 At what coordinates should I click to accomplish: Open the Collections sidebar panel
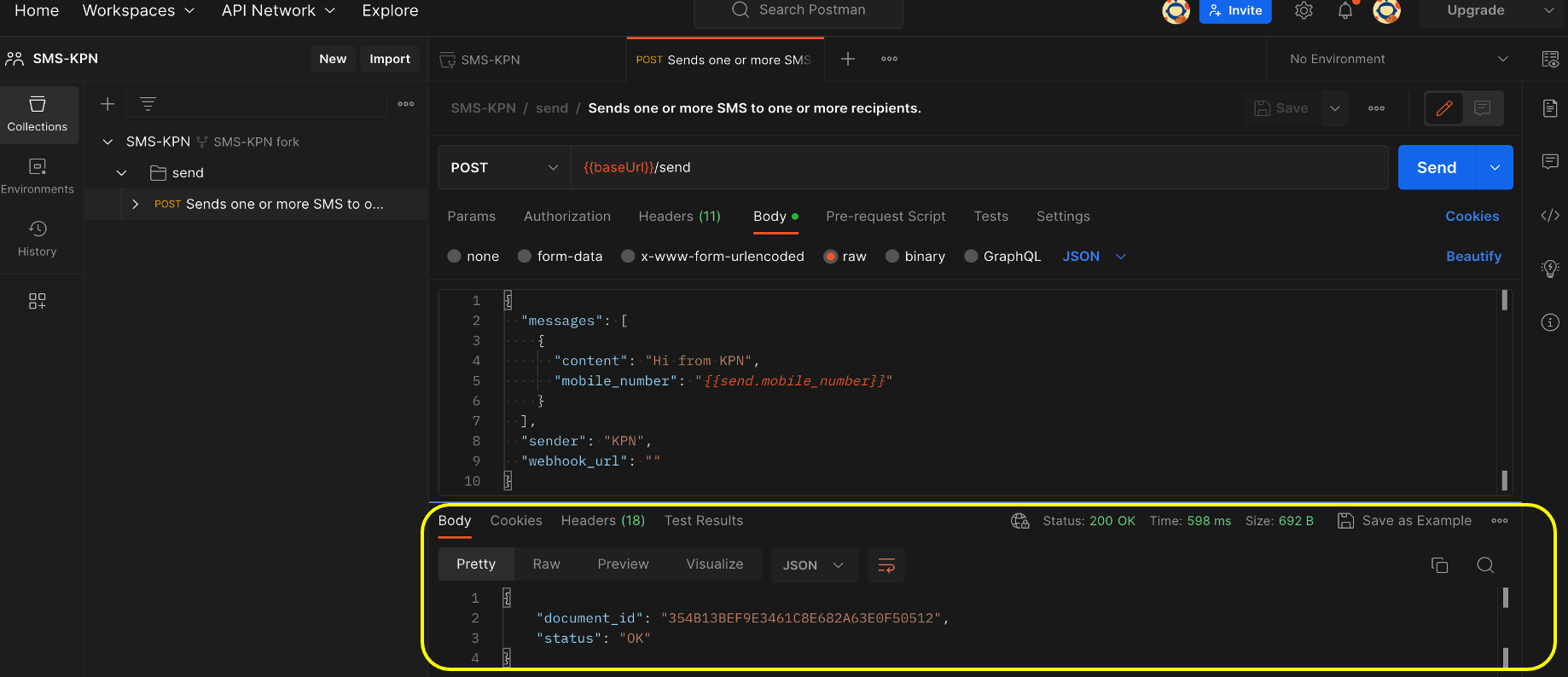tap(38, 114)
